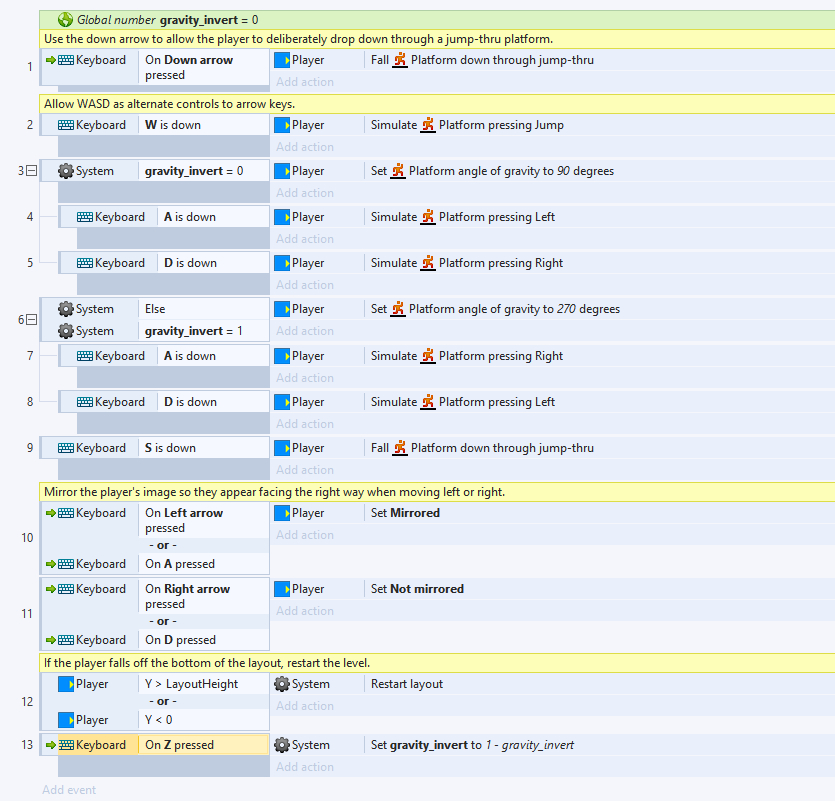The image size is (835, 801).
Task: Click 'Add action' under the 'S is down' event
Action: [305, 470]
